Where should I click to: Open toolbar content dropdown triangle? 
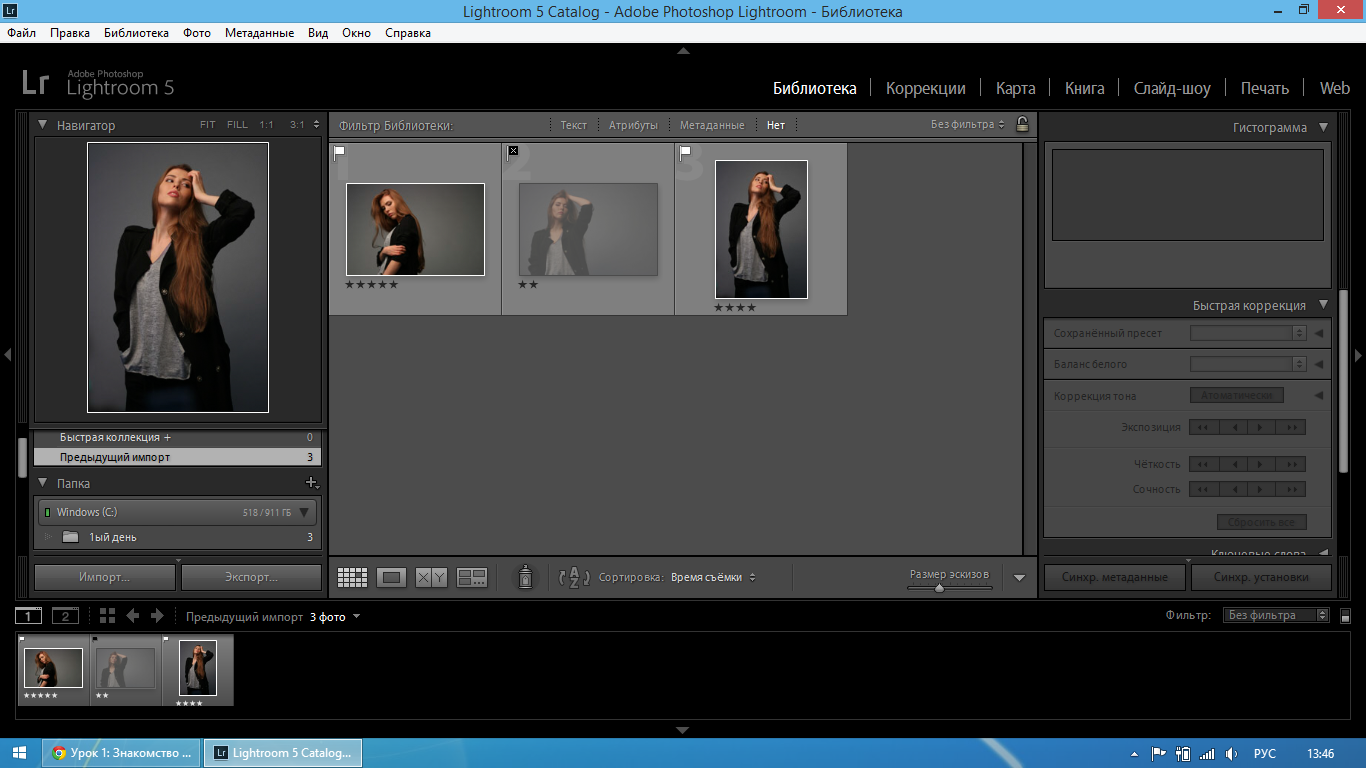tap(1019, 577)
